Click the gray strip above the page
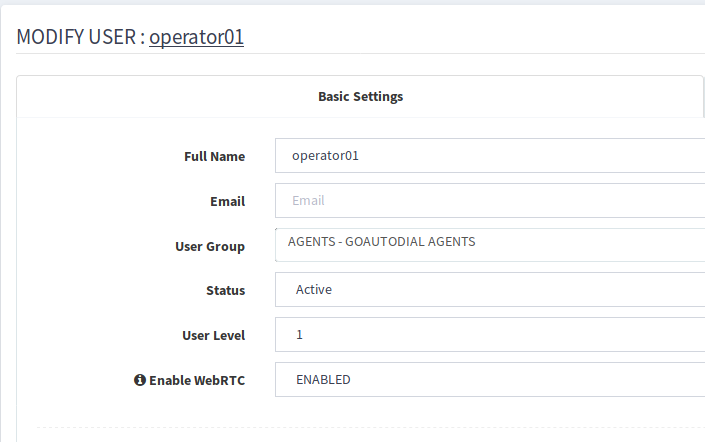The image size is (705, 442). pos(352,2)
